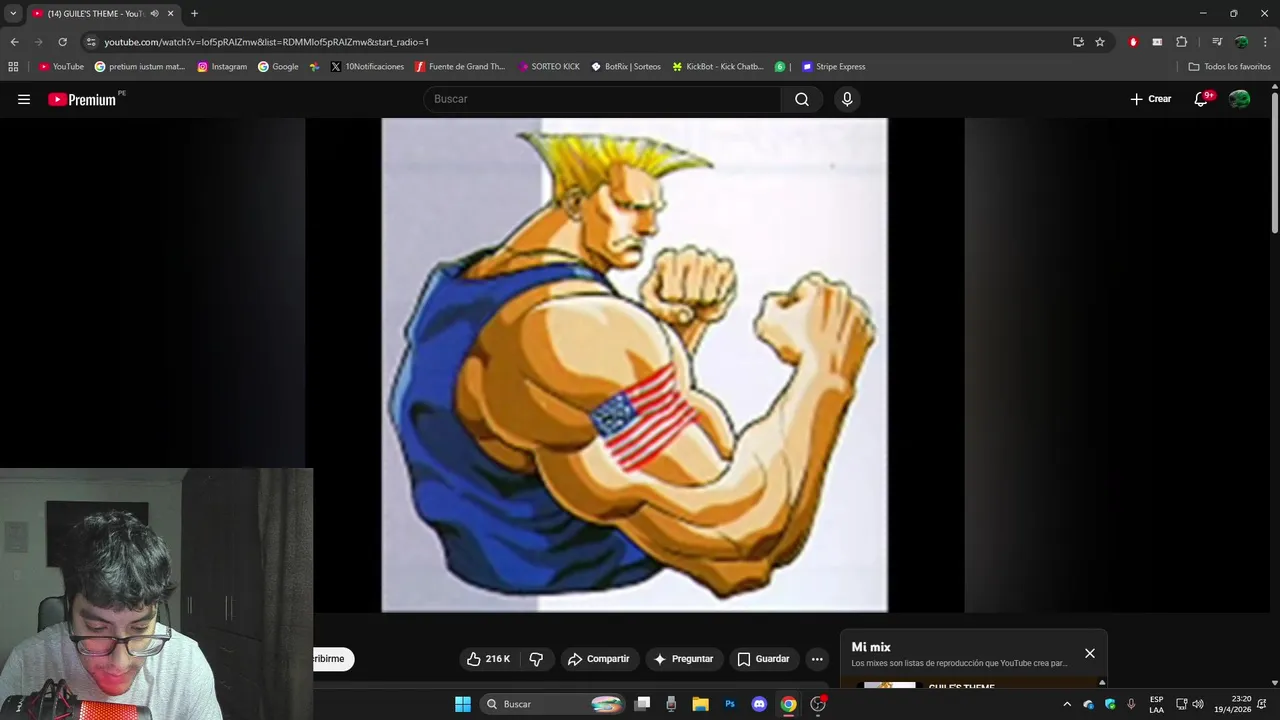Open Task View on the taskbar

(643, 704)
